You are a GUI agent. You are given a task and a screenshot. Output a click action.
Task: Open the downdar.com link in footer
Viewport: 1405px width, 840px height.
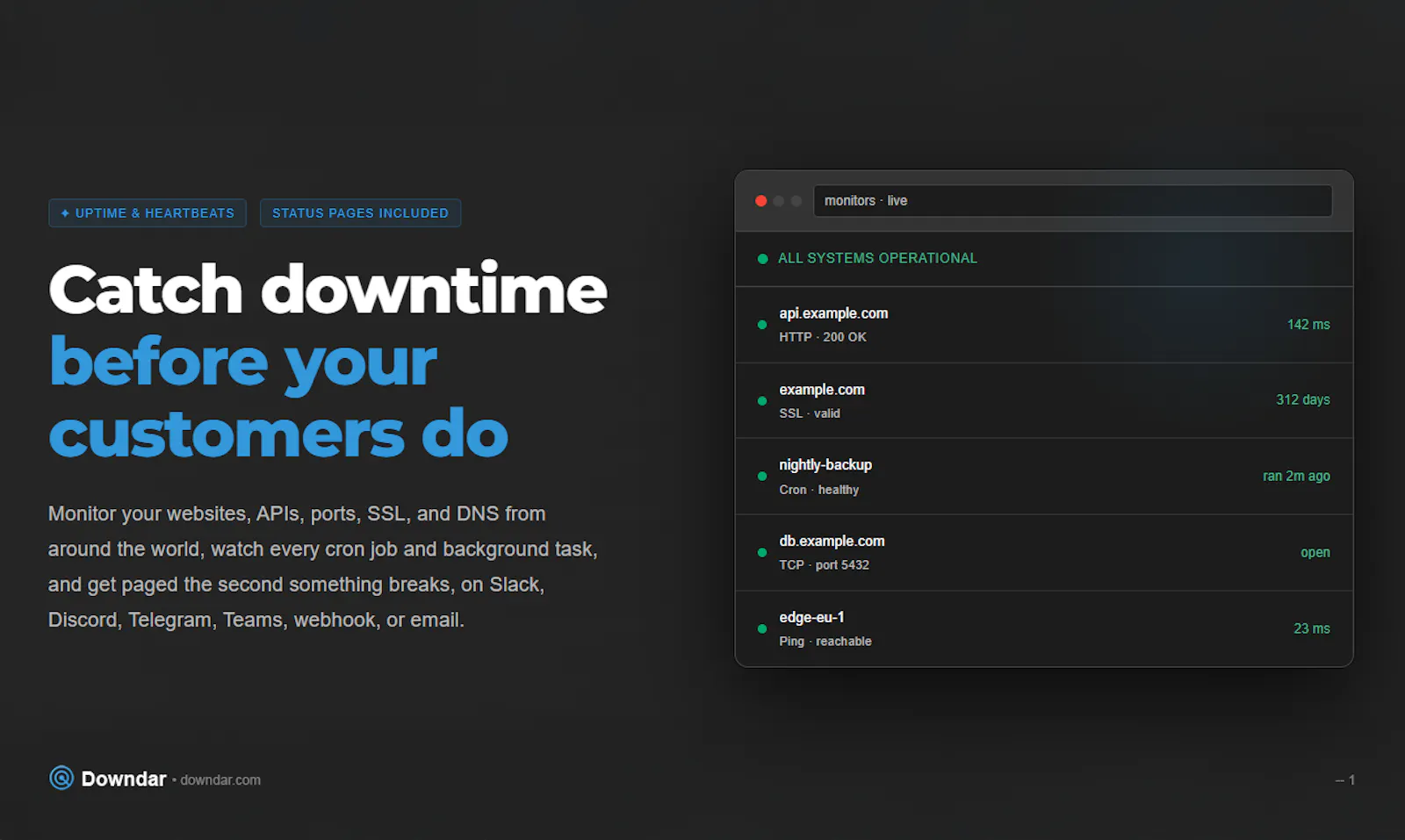coord(220,779)
